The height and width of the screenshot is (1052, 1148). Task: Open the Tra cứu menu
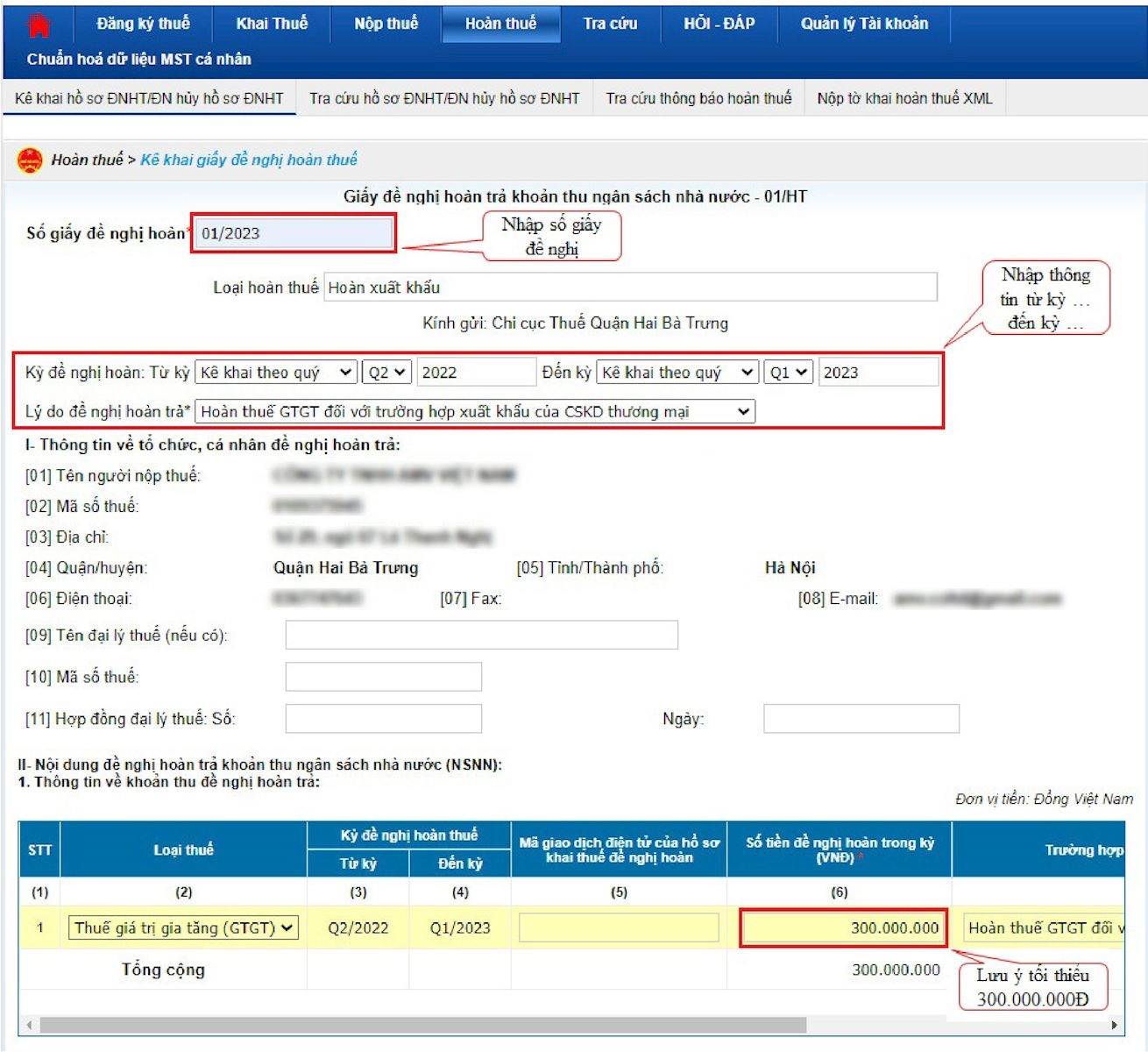point(611,24)
